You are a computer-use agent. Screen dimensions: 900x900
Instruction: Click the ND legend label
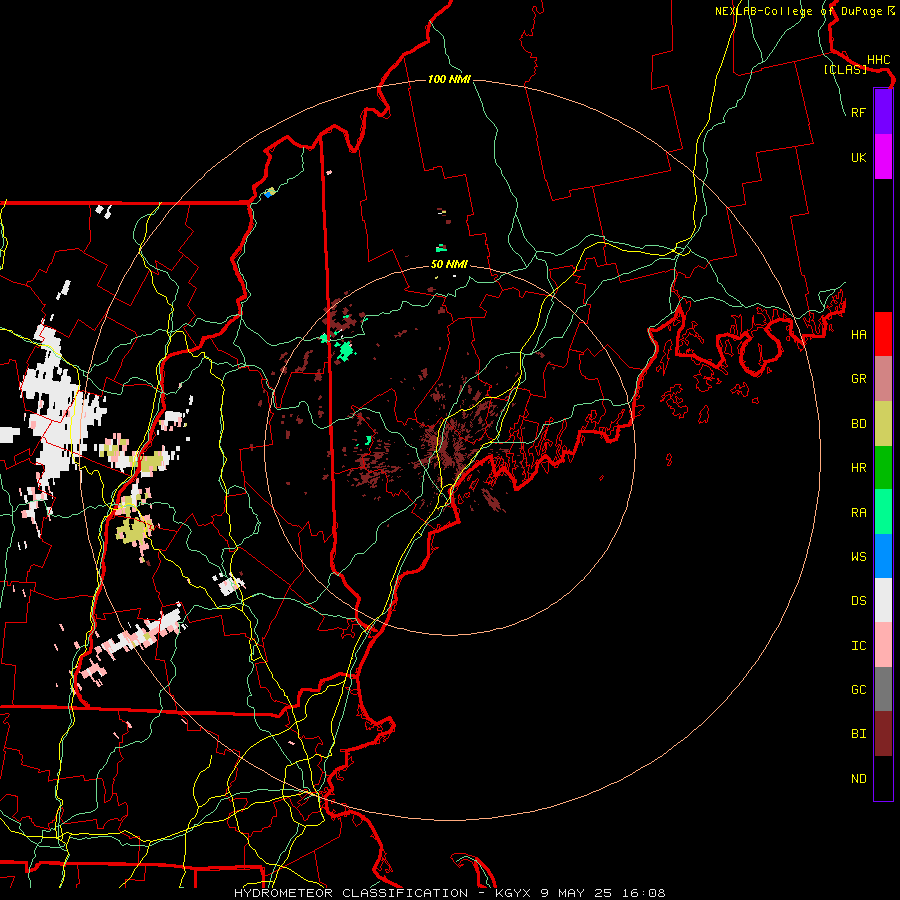(x=858, y=778)
